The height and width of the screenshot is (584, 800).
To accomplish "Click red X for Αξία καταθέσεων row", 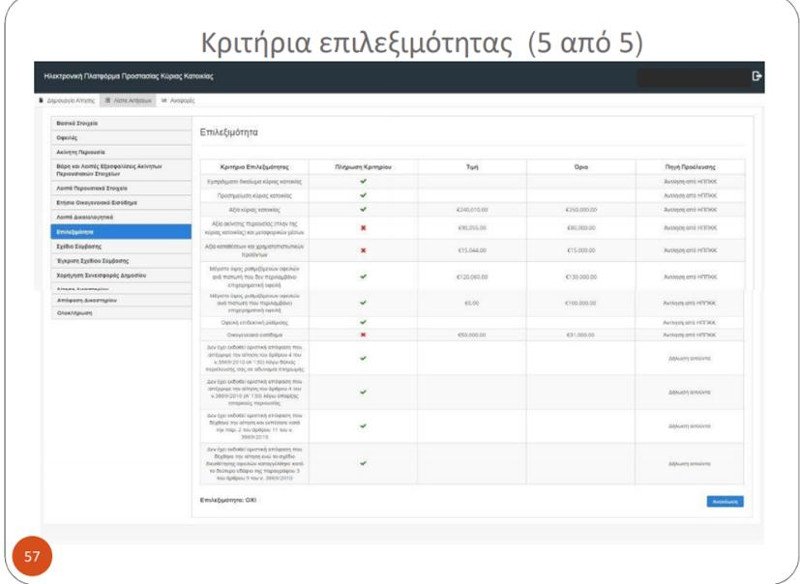I will [x=363, y=250].
